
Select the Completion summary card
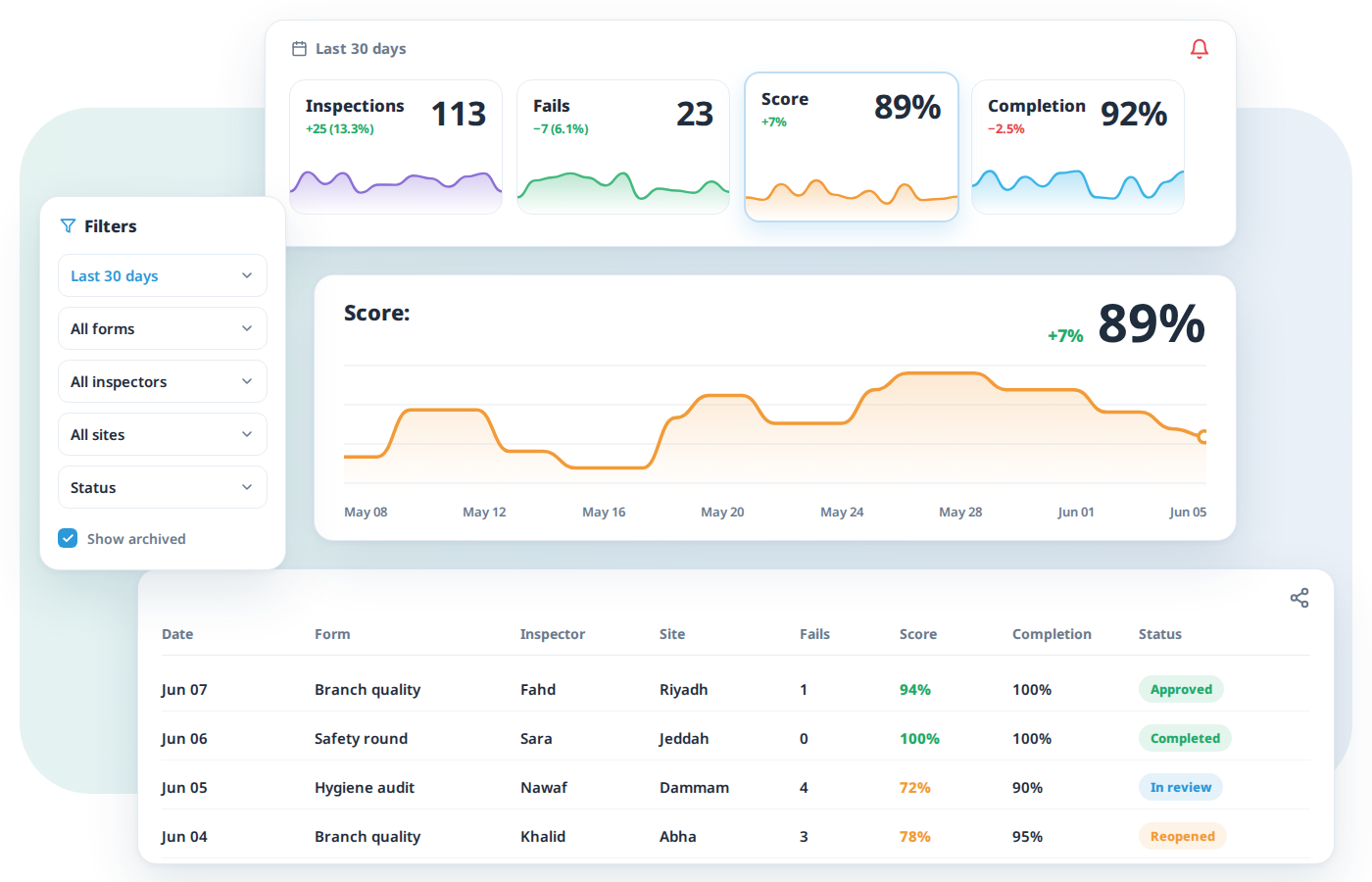coord(1078,147)
